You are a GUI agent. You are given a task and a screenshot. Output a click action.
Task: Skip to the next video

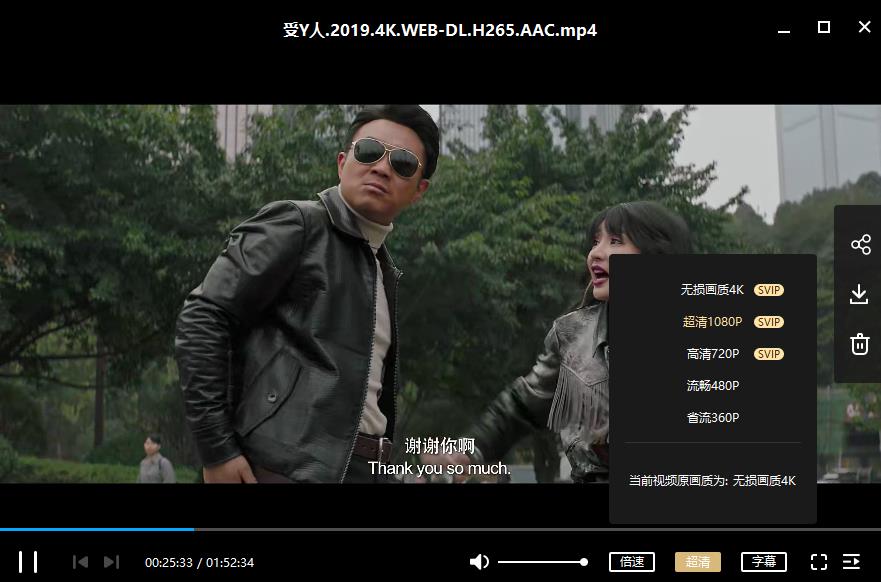tap(112, 562)
